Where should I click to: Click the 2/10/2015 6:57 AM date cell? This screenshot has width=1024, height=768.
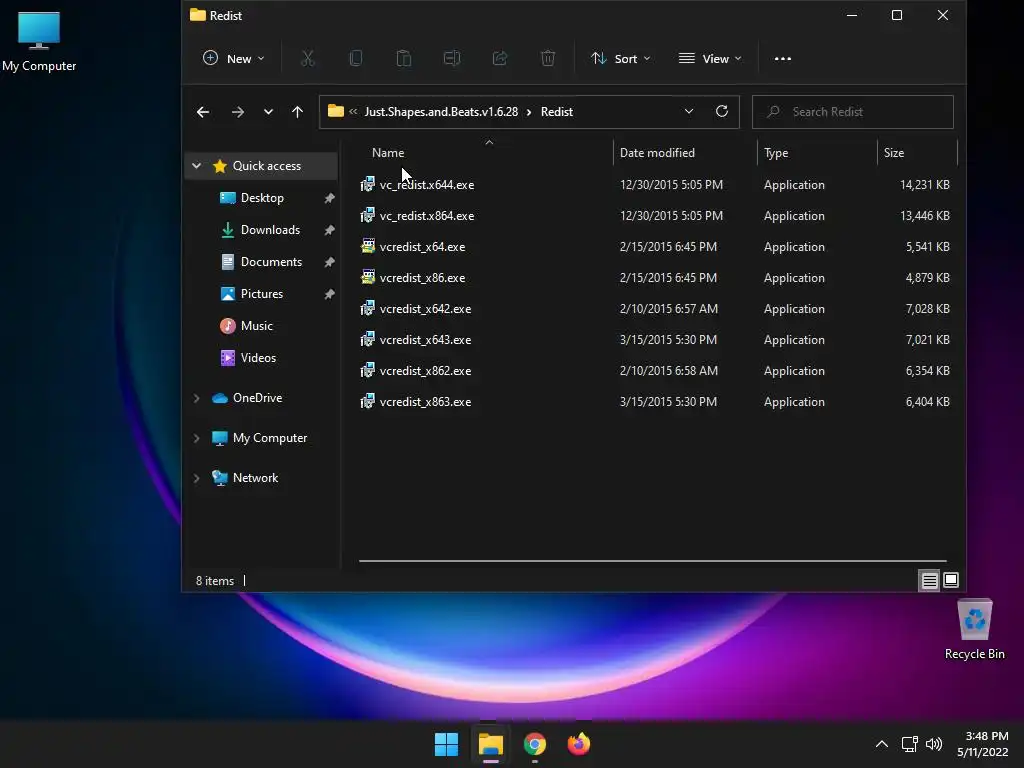point(669,309)
